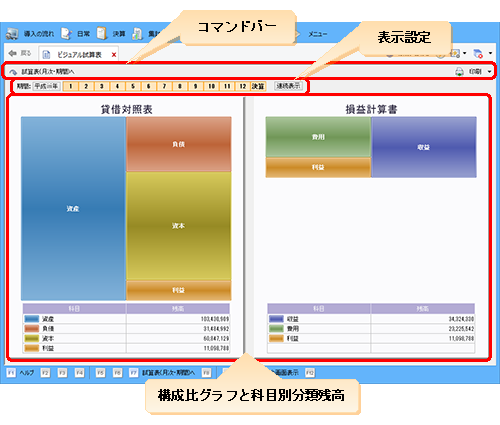The image size is (500, 425).
Task: Click the 負債 block in balance sheet chart
Action: click(179, 144)
